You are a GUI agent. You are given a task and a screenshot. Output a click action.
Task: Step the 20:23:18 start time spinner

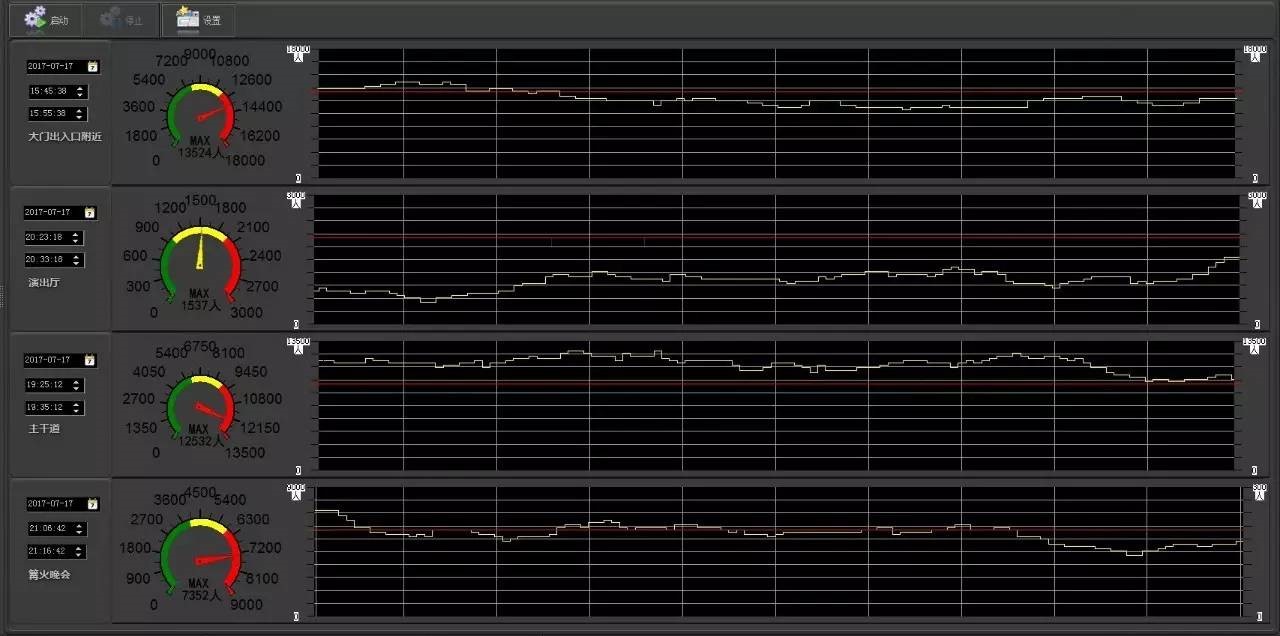click(x=77, y=238)
